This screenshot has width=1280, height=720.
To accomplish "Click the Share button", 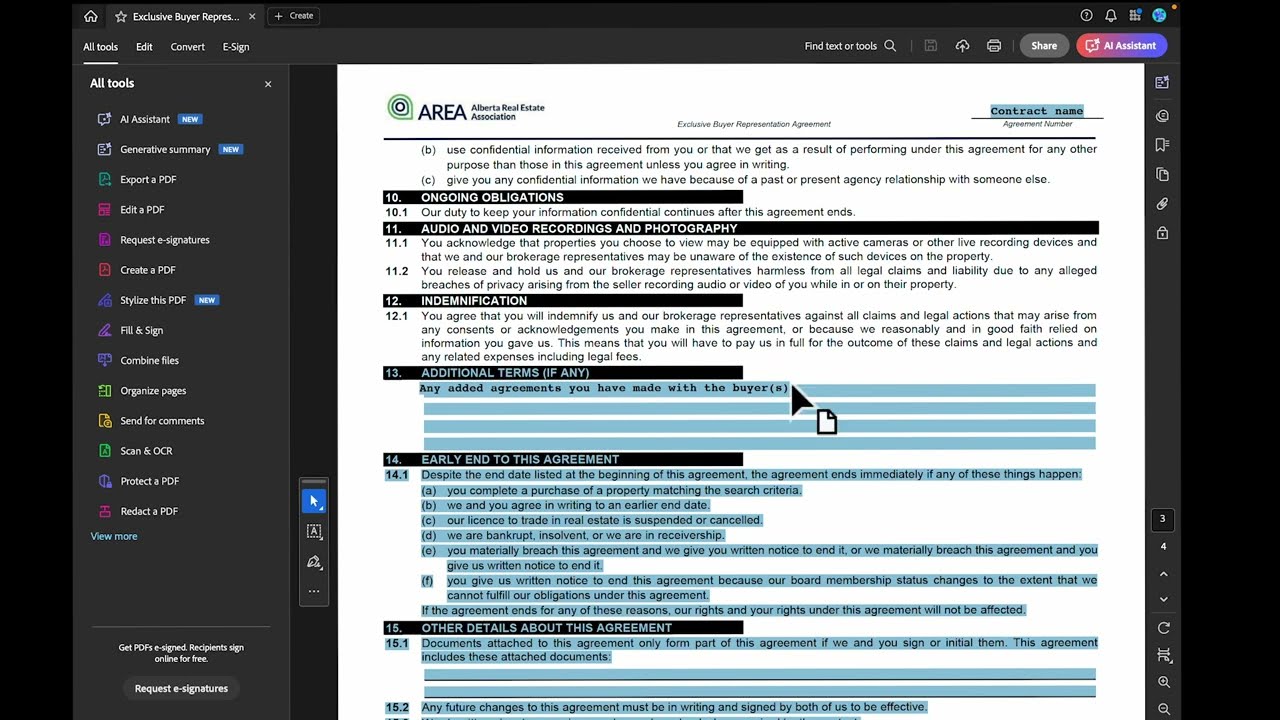I will click(1044, 46).
